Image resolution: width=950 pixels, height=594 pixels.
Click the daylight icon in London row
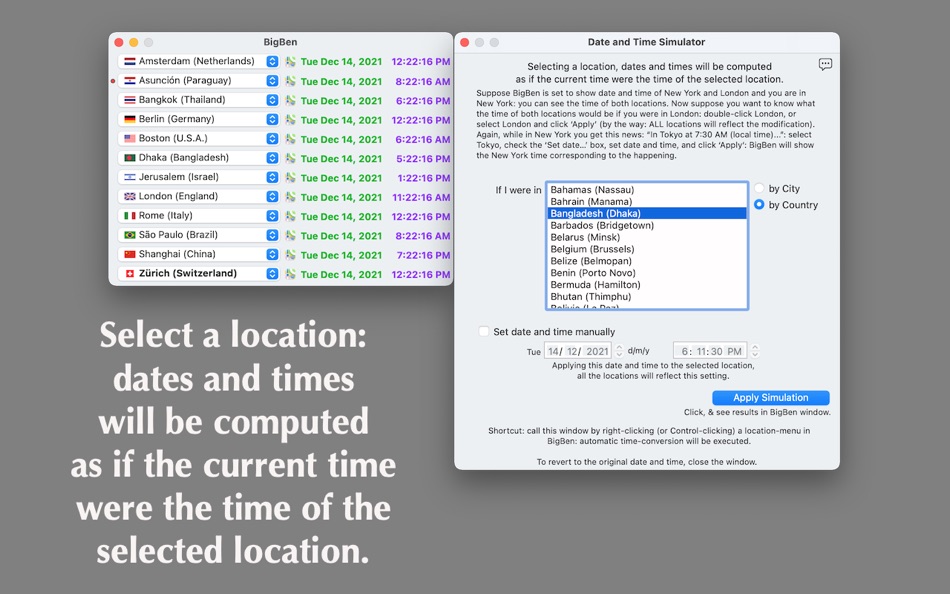(291, 196)
